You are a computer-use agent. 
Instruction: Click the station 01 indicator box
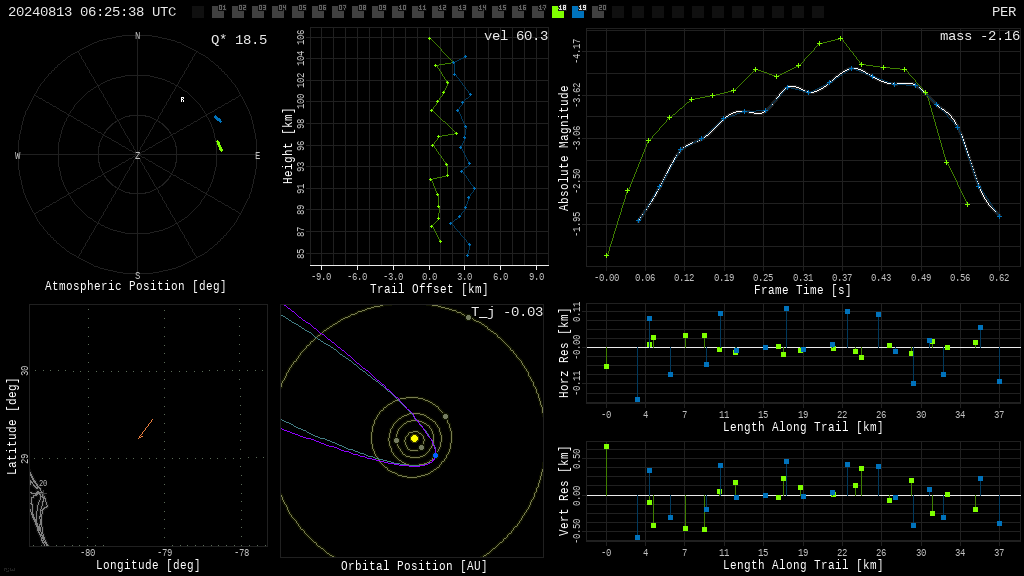[x=218, y=12]
